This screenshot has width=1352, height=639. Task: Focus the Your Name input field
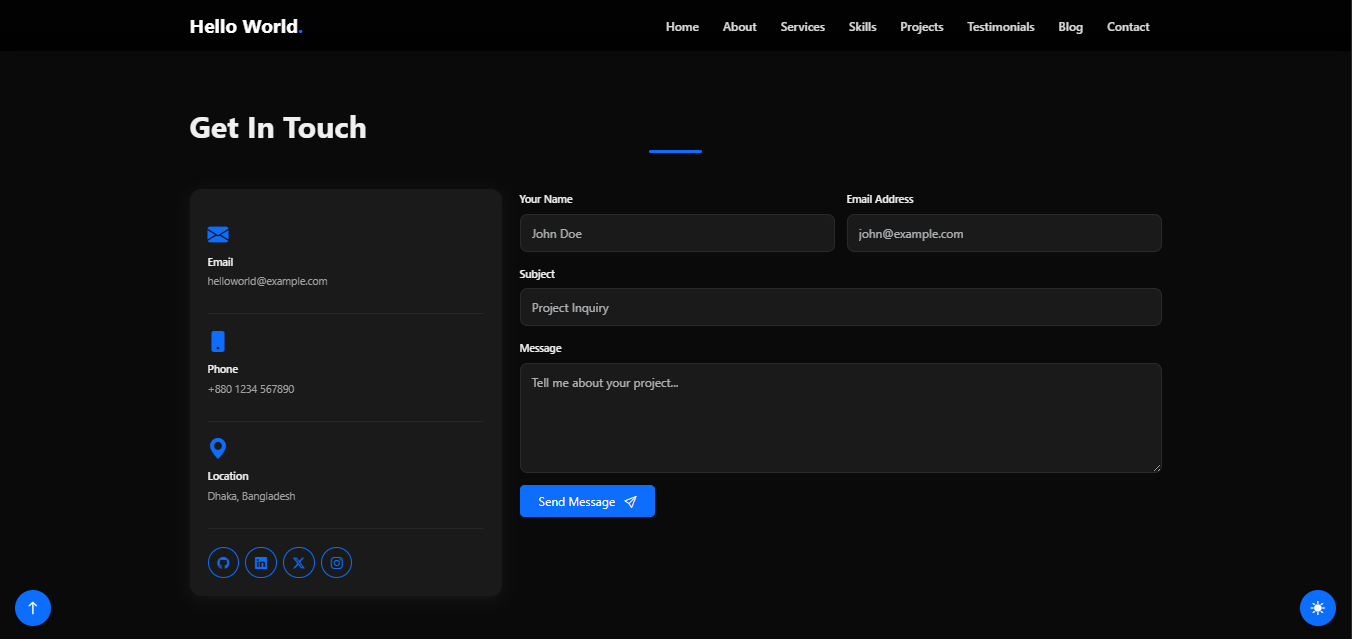(677, 233)
